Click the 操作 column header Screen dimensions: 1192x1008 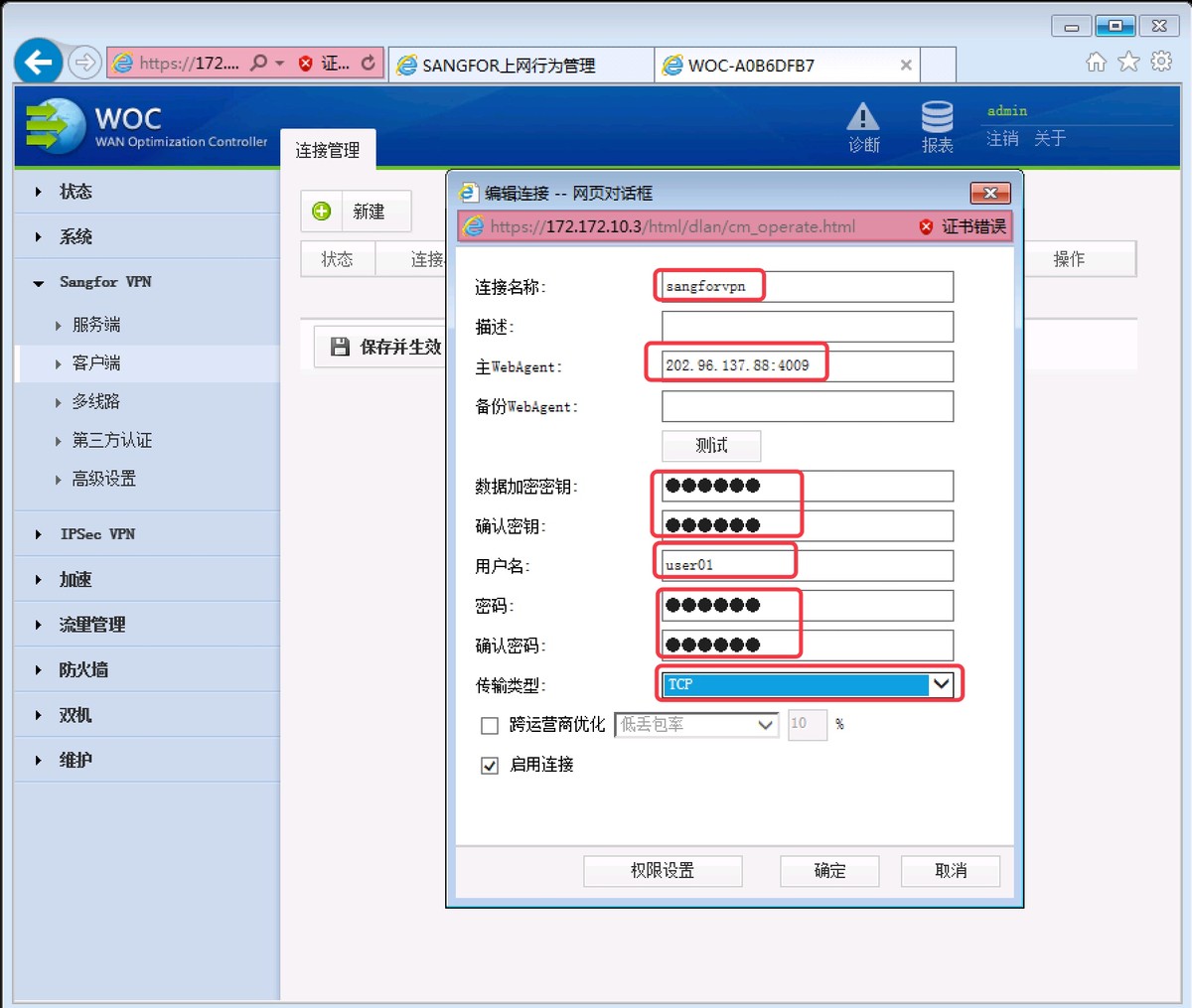(1069, 259)
